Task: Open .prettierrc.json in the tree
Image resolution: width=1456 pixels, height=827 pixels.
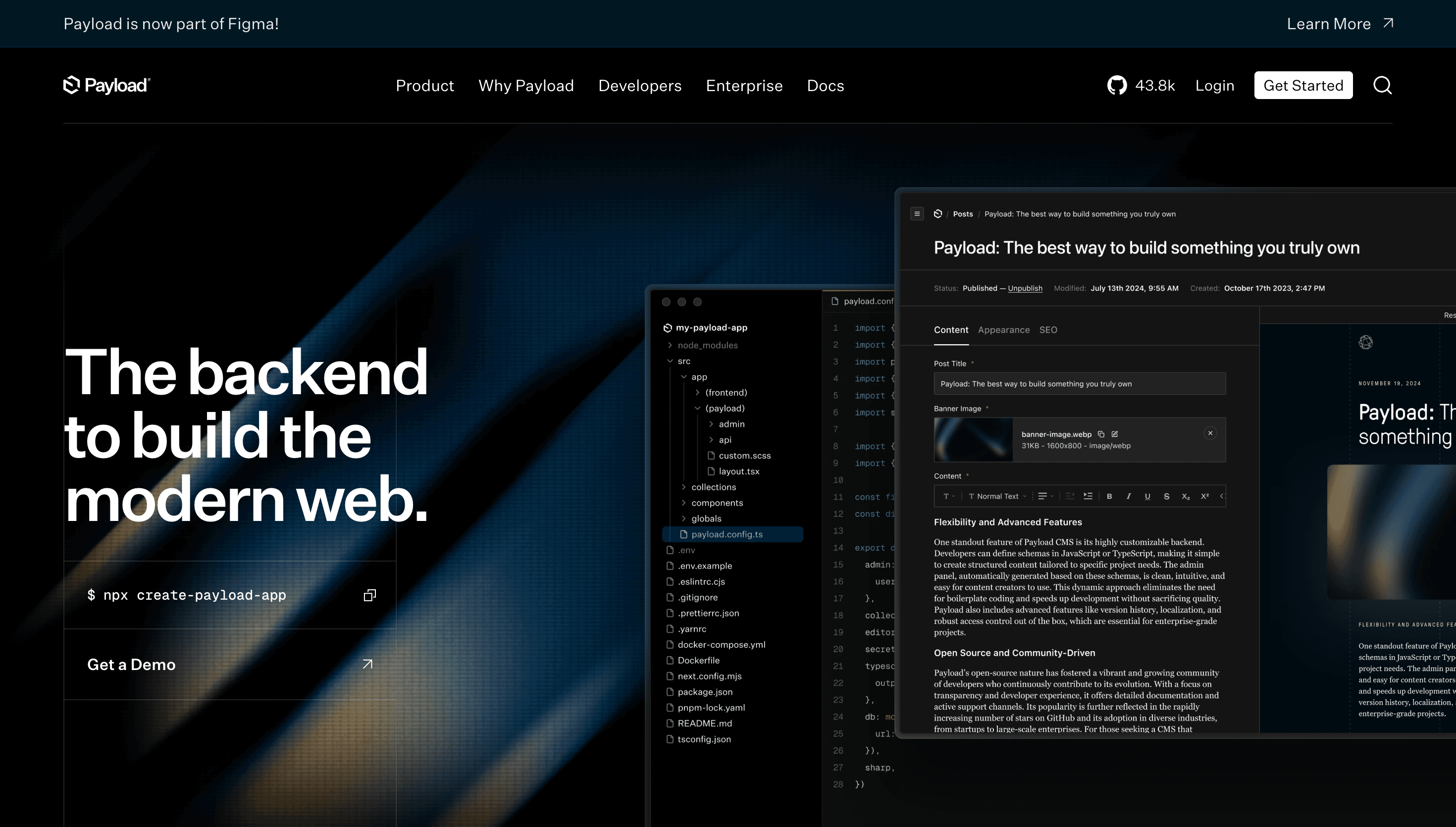Action: click(x=702, y=613)
